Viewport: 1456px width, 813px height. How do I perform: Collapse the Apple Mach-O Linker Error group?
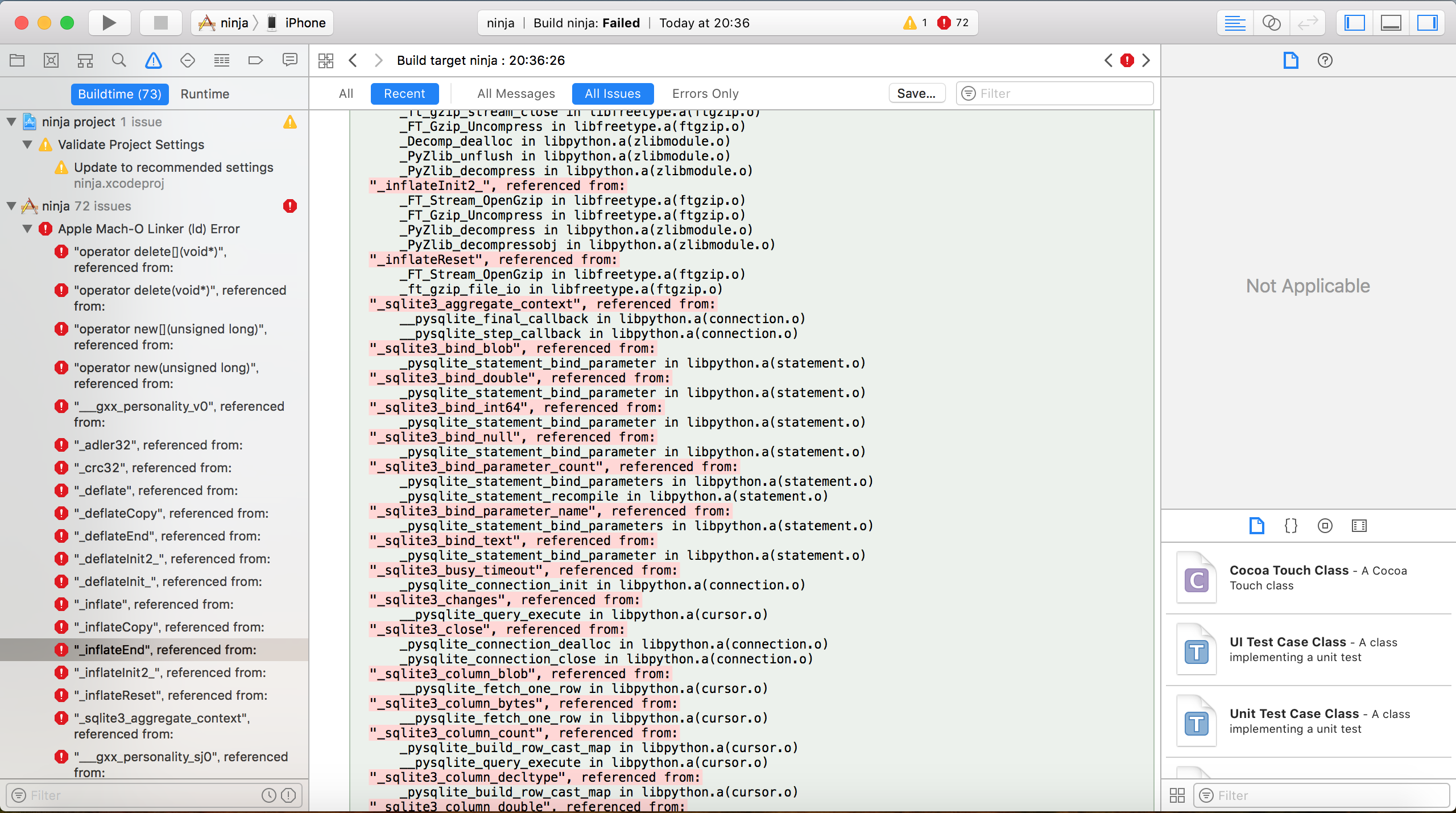pyautogui.click(x=27, y=229)
